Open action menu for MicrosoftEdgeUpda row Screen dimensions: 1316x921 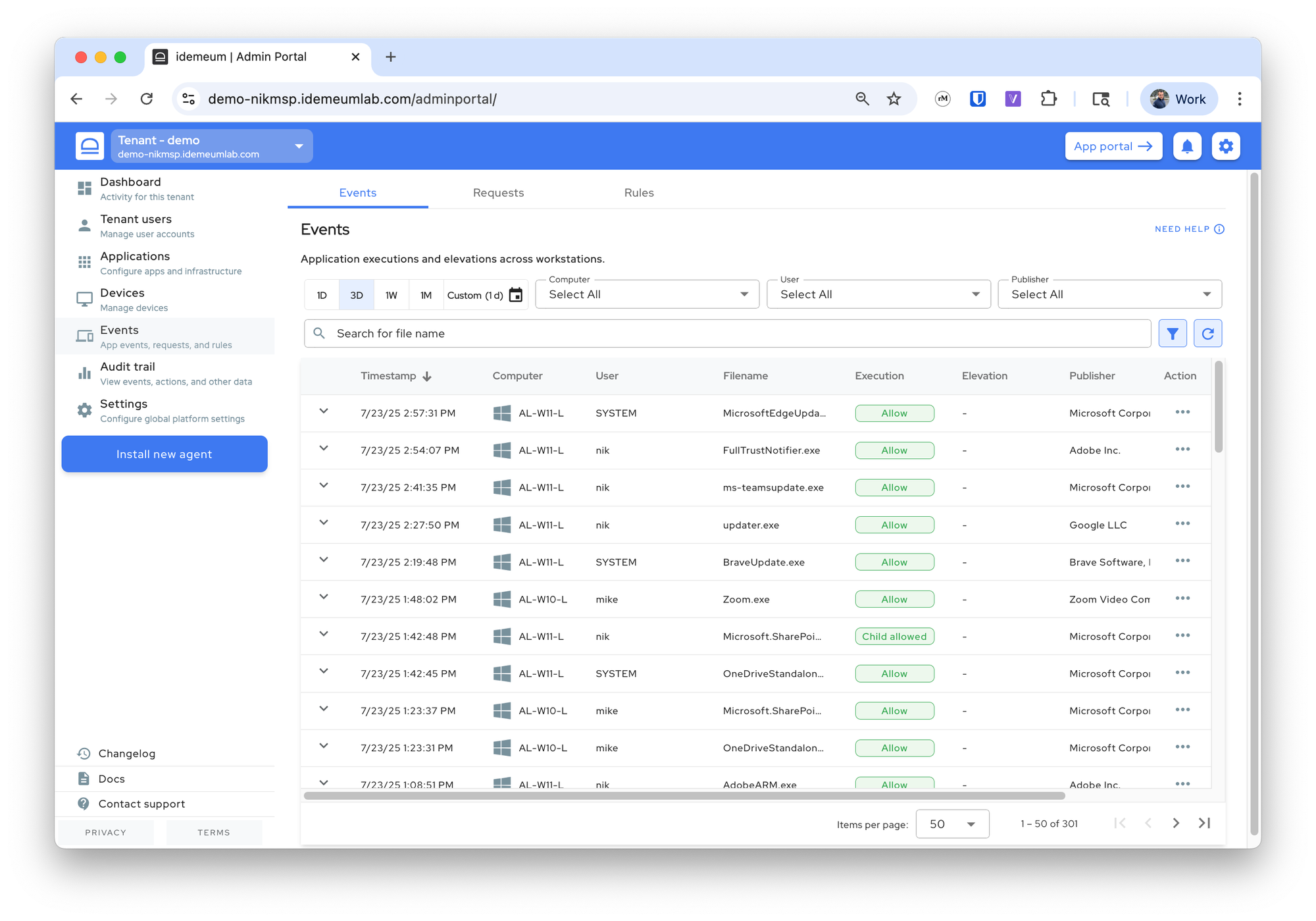click(x=1182, y=412)
